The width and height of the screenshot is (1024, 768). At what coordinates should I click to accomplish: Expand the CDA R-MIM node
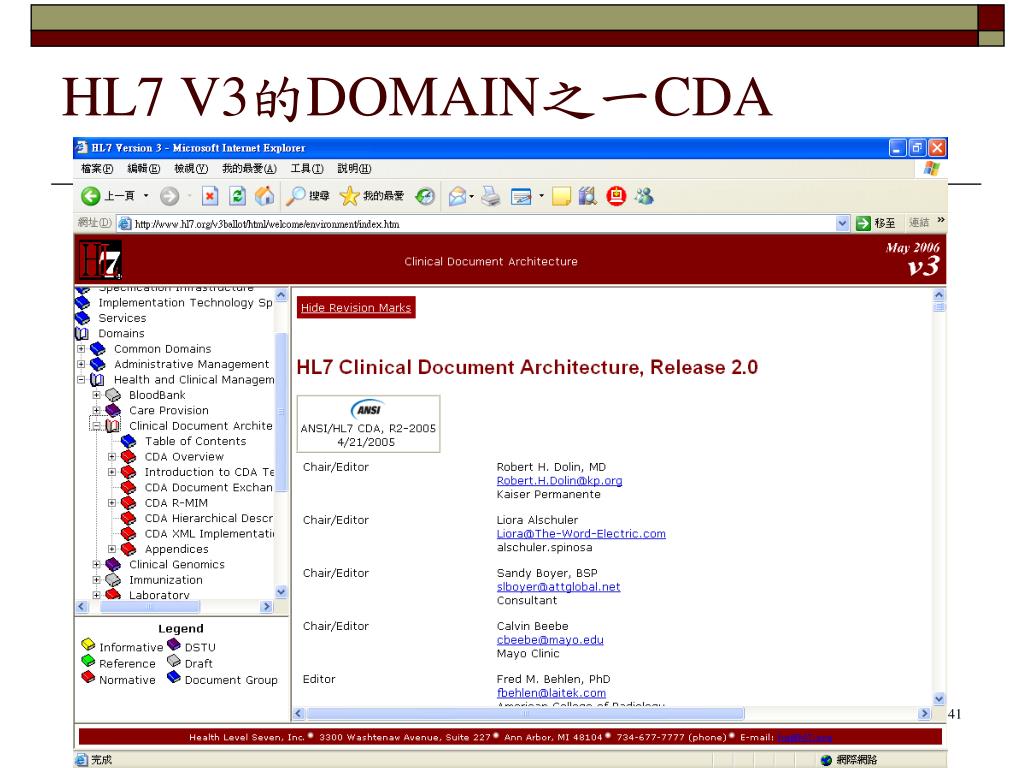point(112,503)
